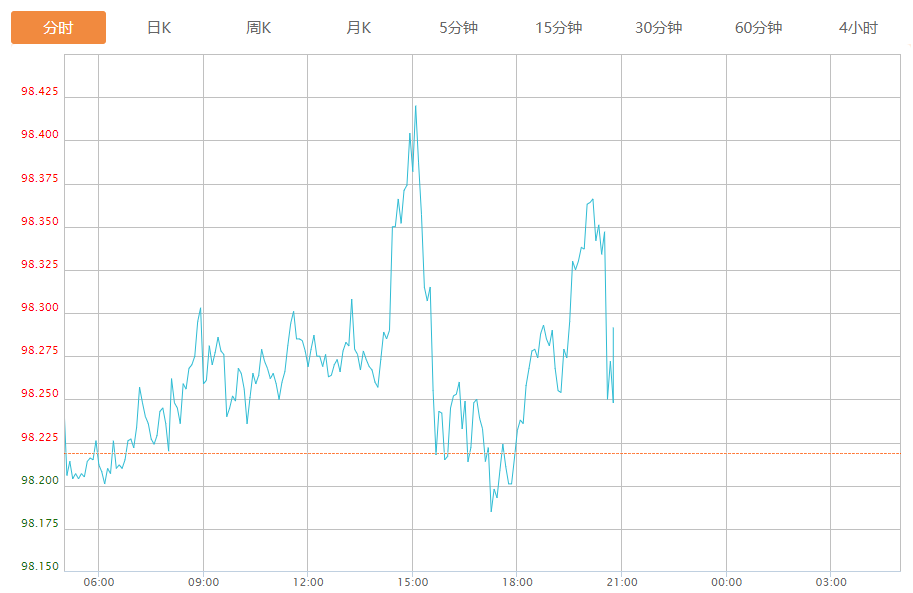Viewport: 913px width, 593px height.
Task: Click the last data point of the price line
Action: click(x=613, y=402)
